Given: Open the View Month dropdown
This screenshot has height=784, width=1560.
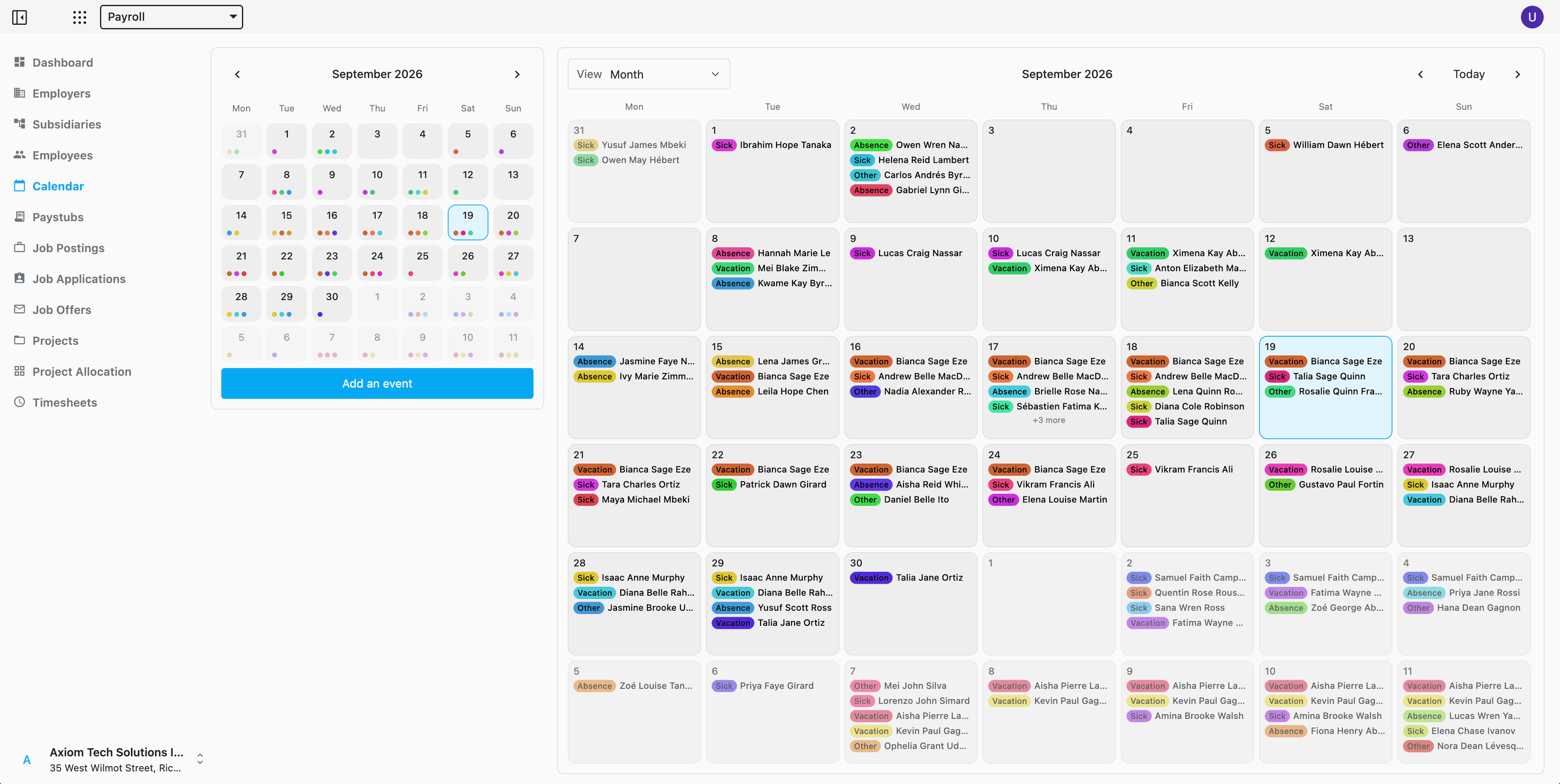Looking at the screenshot, I should 648,75.
